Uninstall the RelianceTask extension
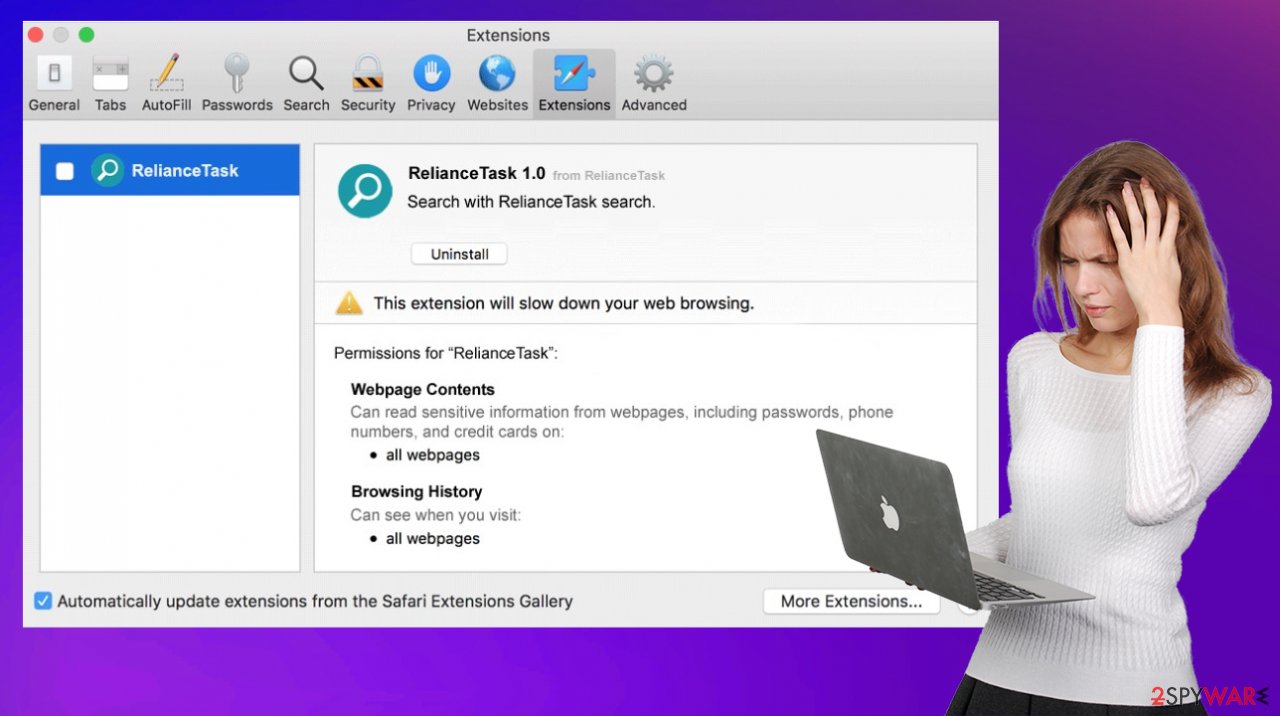Screen dimensions: 1280x716 (459, 254)
